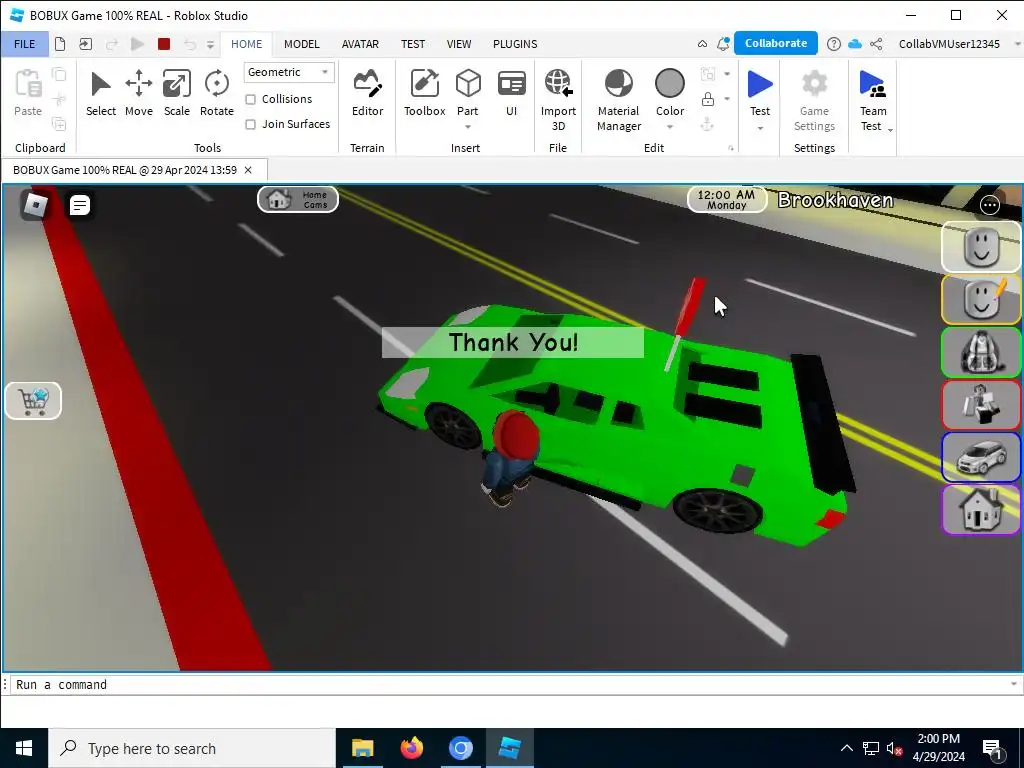Click the notifications bell icon
This screenshot has width=1024, height=768.
point(723,44)
